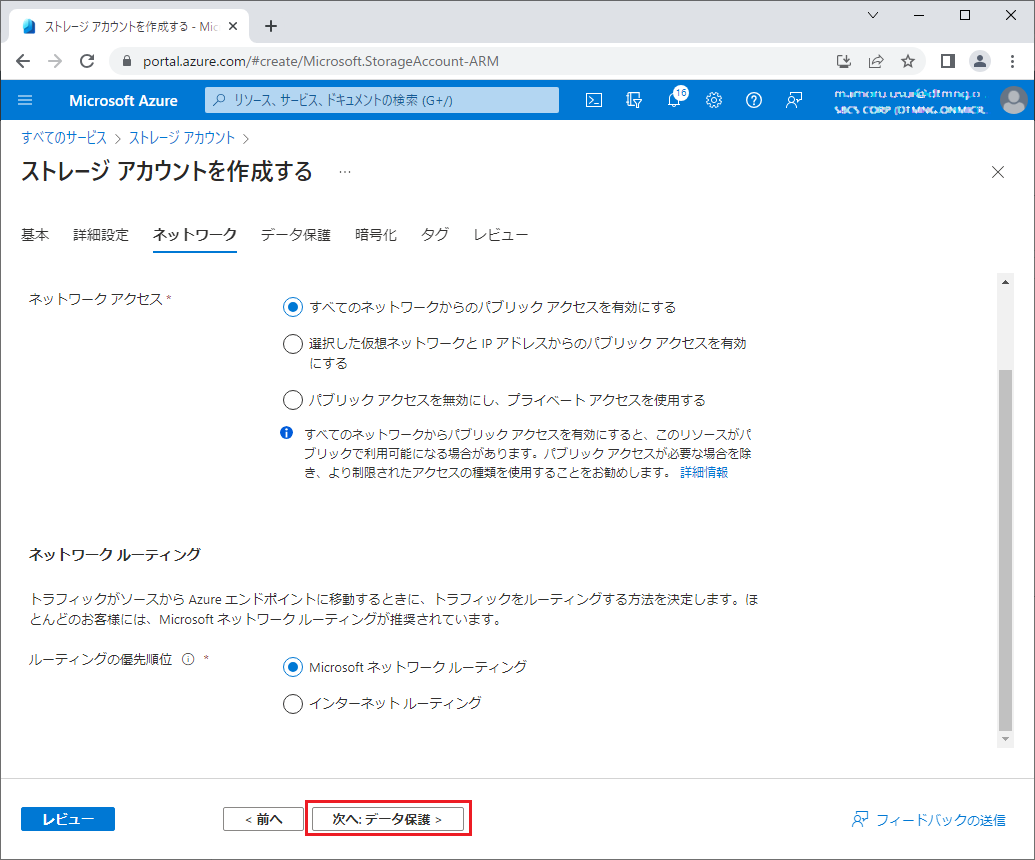Open フィードバックの送信 link
Image resolution: width=1035 pixels, height=860 pixels.
(929, 820)
